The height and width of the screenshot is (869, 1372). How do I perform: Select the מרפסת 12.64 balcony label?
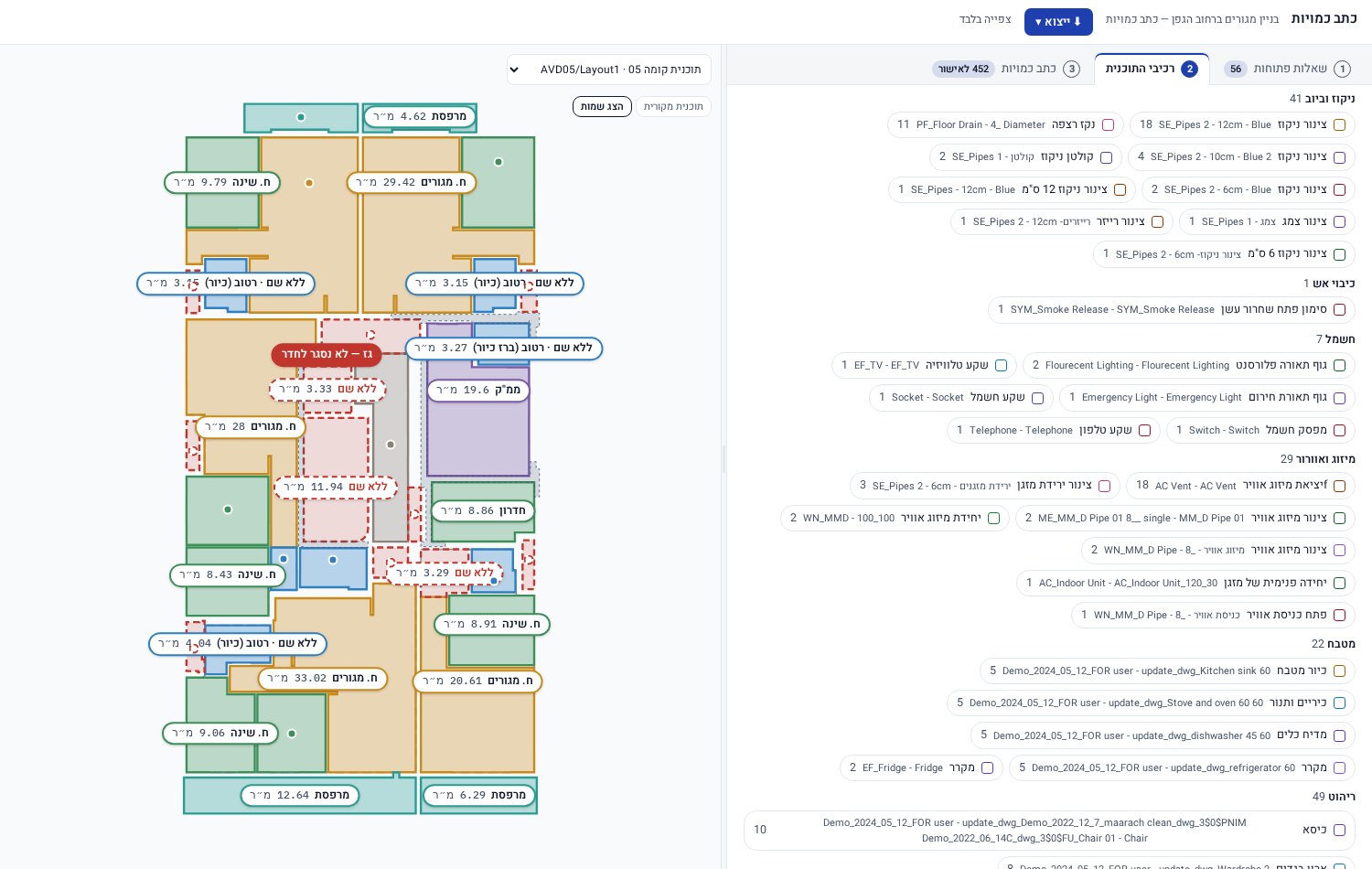tap(300, 795)
